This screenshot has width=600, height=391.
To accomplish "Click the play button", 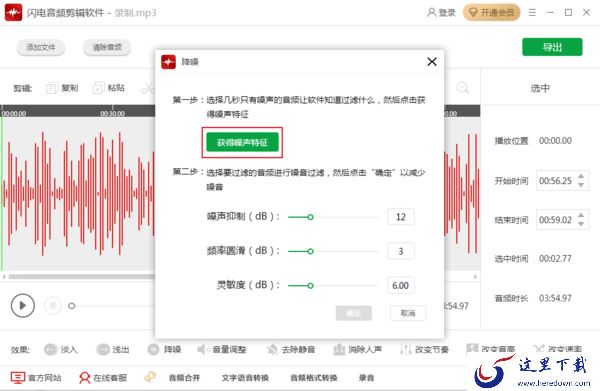I will pos(23,305).
